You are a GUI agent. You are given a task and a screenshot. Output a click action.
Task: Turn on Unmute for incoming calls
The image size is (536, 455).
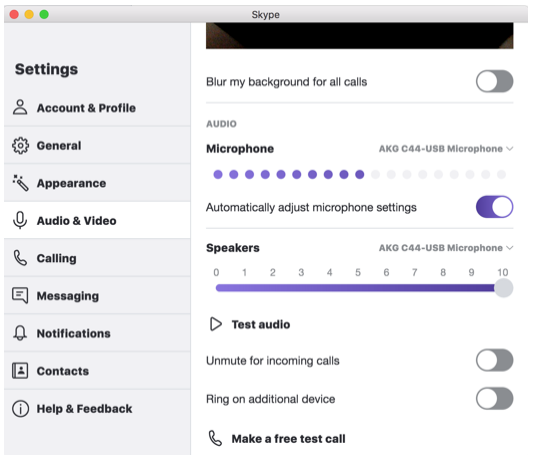tap(494, 360)
